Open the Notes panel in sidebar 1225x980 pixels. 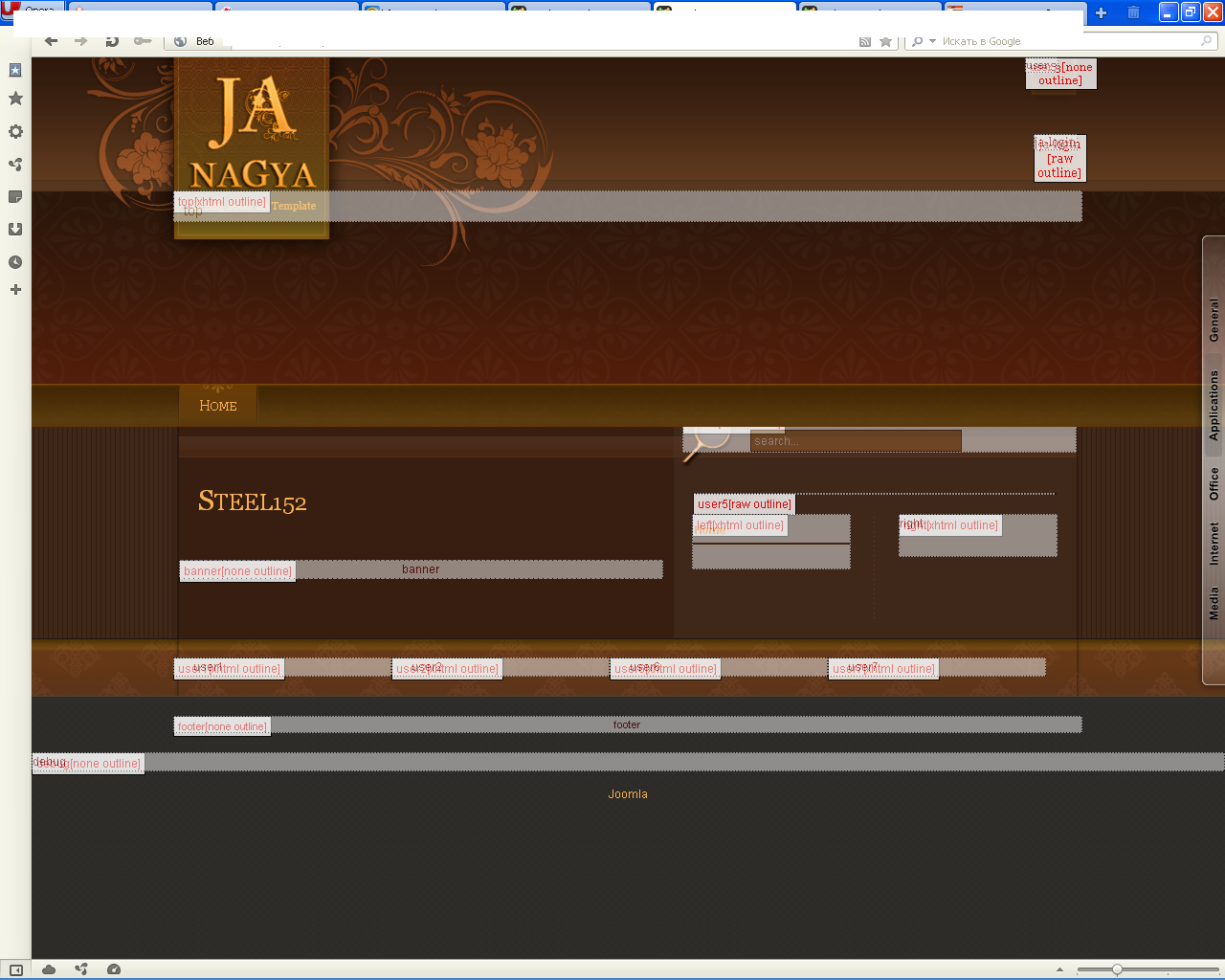coord(15,197)
